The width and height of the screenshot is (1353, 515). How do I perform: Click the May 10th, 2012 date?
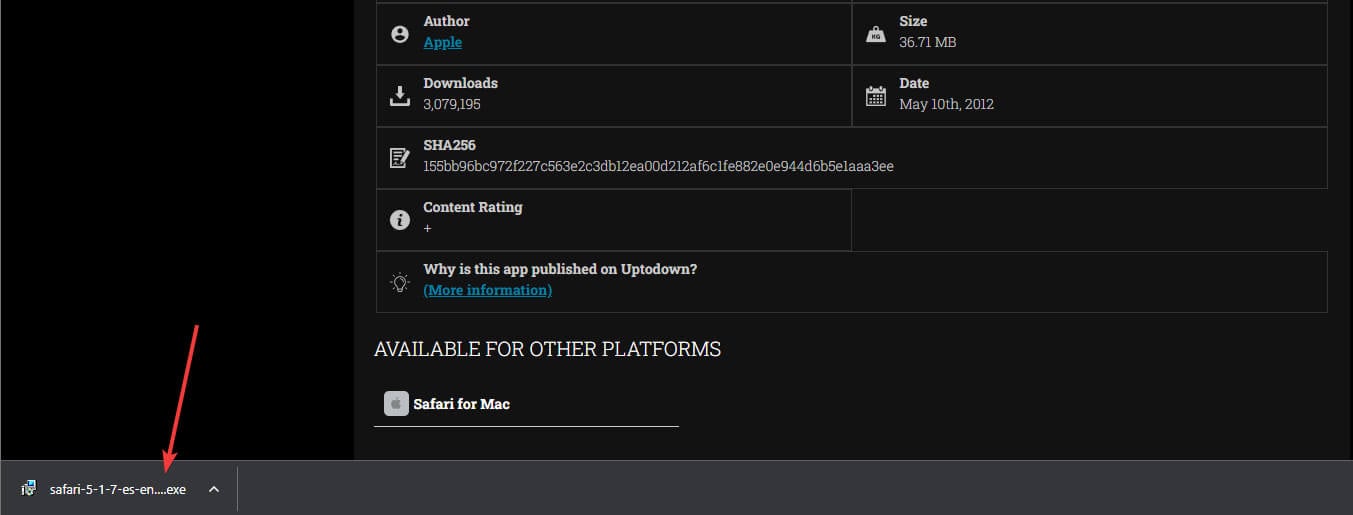946,104
